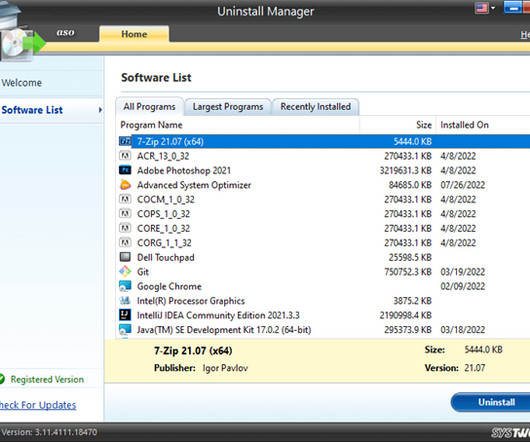Click the Version 21.07 detail value
Viewport: 530px width, 442px height.
point(475,368)
